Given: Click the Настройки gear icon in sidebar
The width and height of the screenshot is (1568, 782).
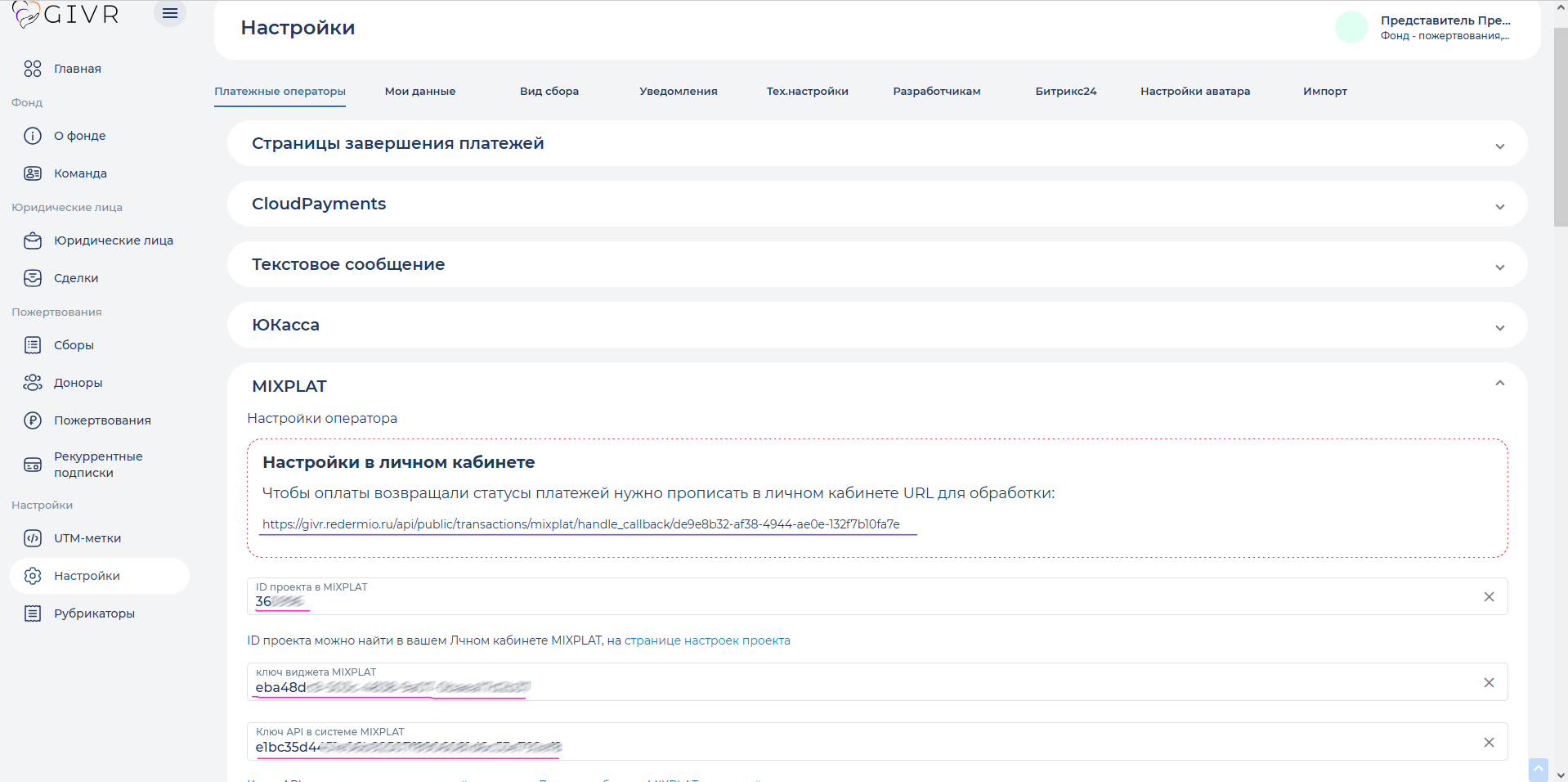Looking at the screenshot, I should [x=33, y=576].
